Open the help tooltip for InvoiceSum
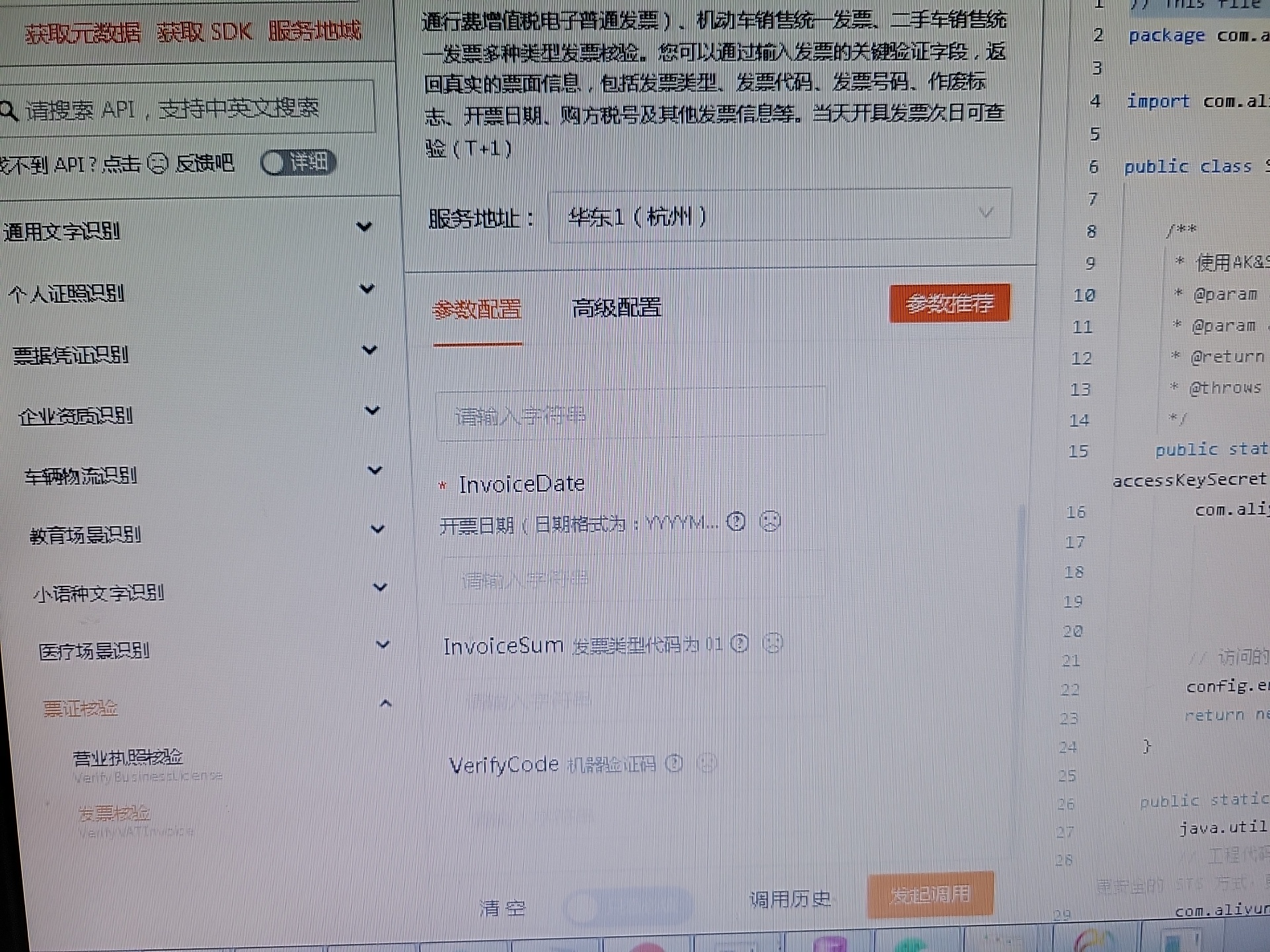Viewport: 1270px width, 952px height. click(741, 643)
